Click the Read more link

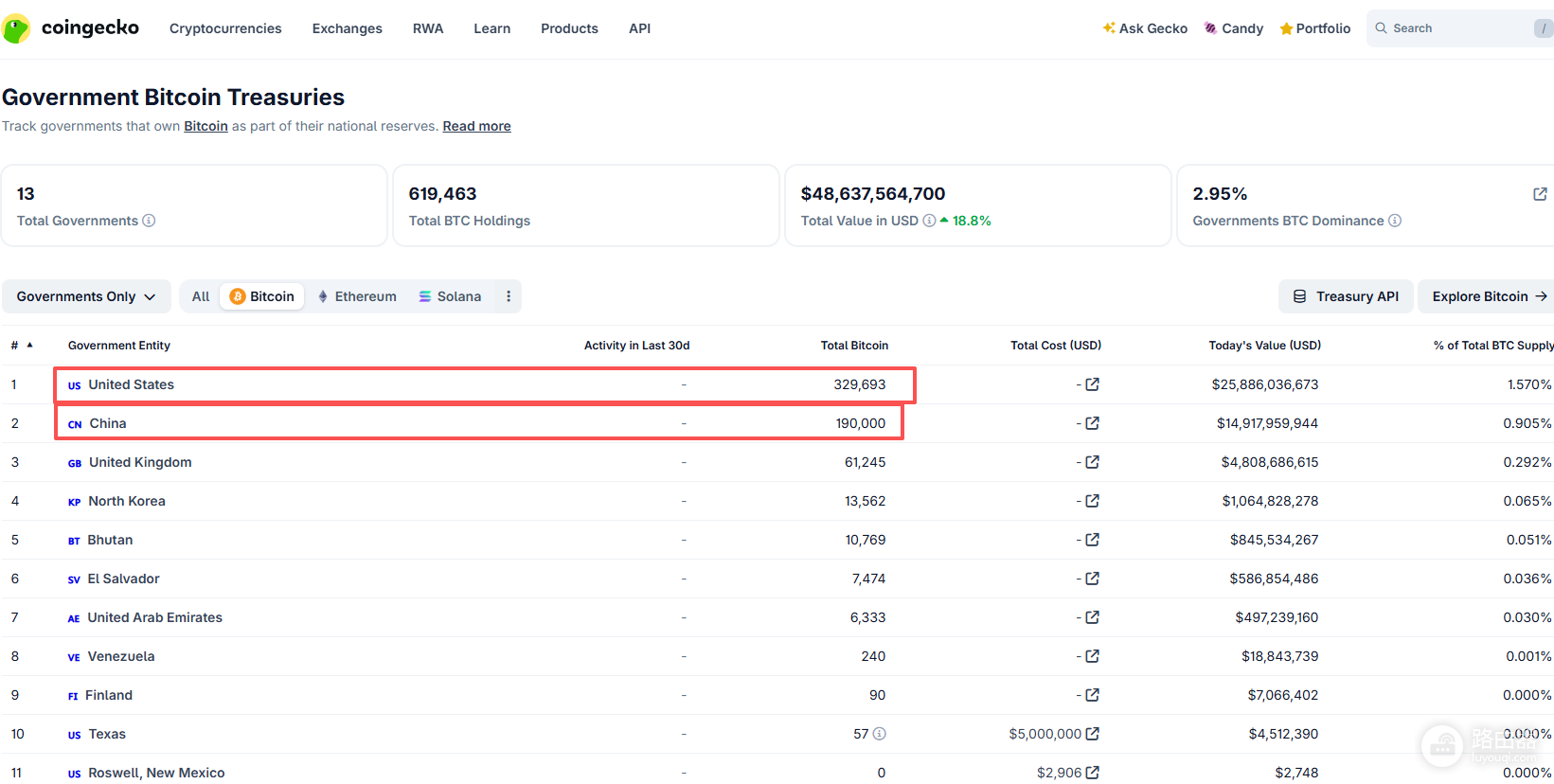(476, 126)
